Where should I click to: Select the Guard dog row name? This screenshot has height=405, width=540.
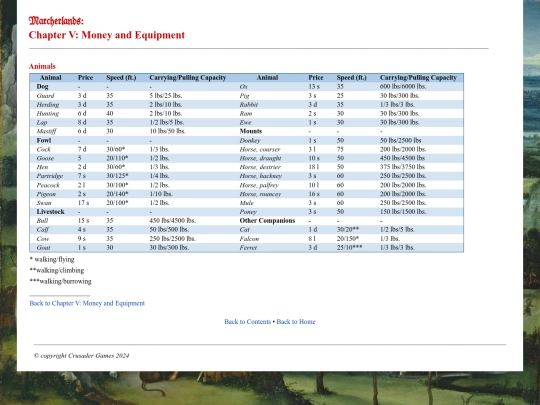[x=45, y=96]
